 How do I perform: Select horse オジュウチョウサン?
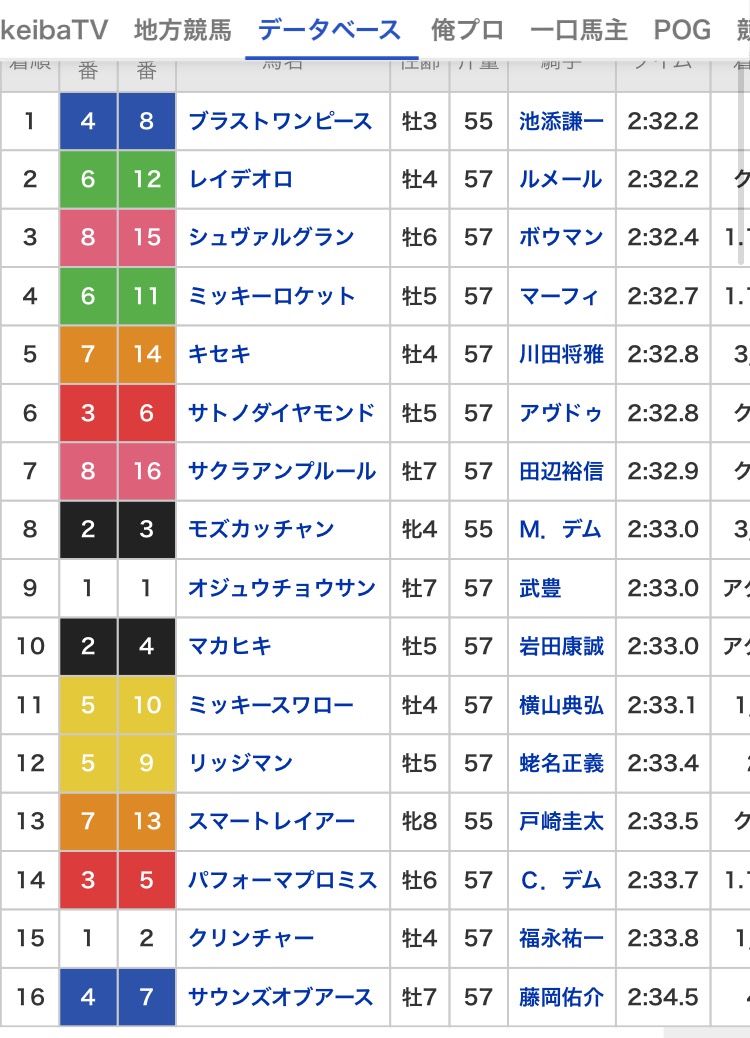click(x=281, y=588)
